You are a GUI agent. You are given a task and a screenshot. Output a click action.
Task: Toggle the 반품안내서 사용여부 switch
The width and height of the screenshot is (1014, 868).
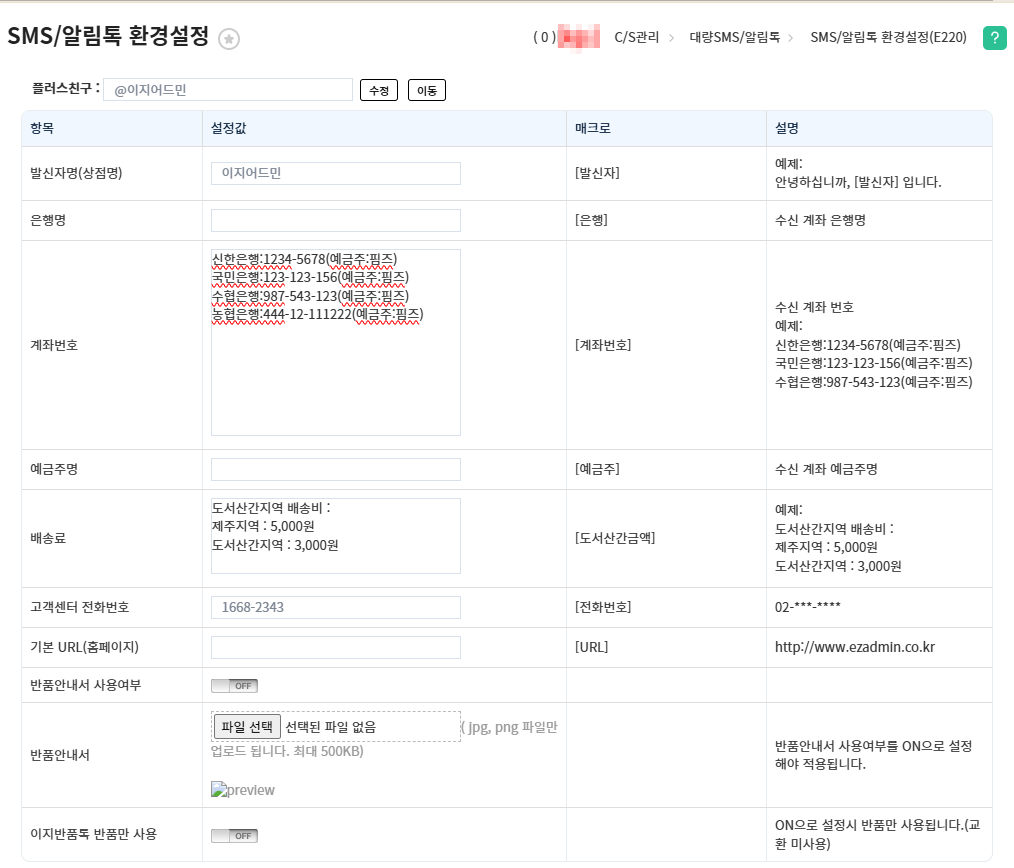point(234,686)
